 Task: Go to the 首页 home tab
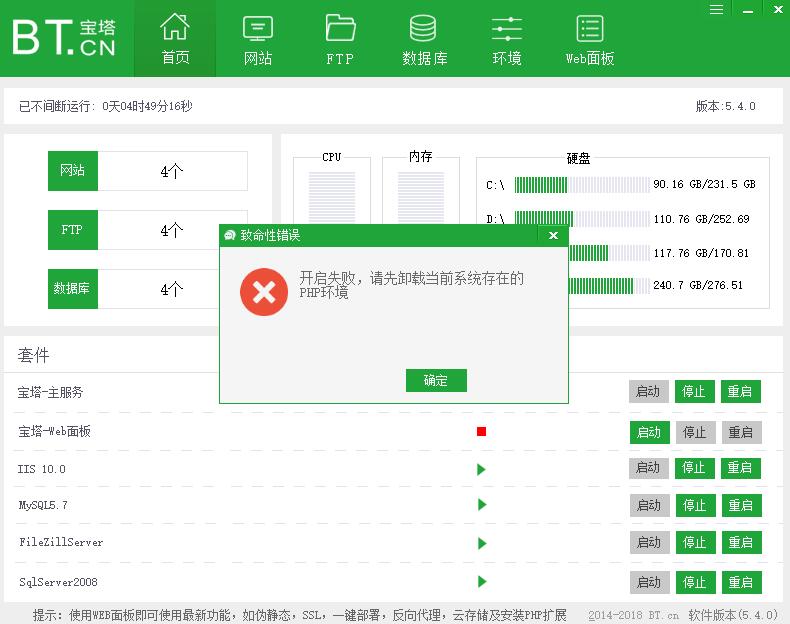175,39
